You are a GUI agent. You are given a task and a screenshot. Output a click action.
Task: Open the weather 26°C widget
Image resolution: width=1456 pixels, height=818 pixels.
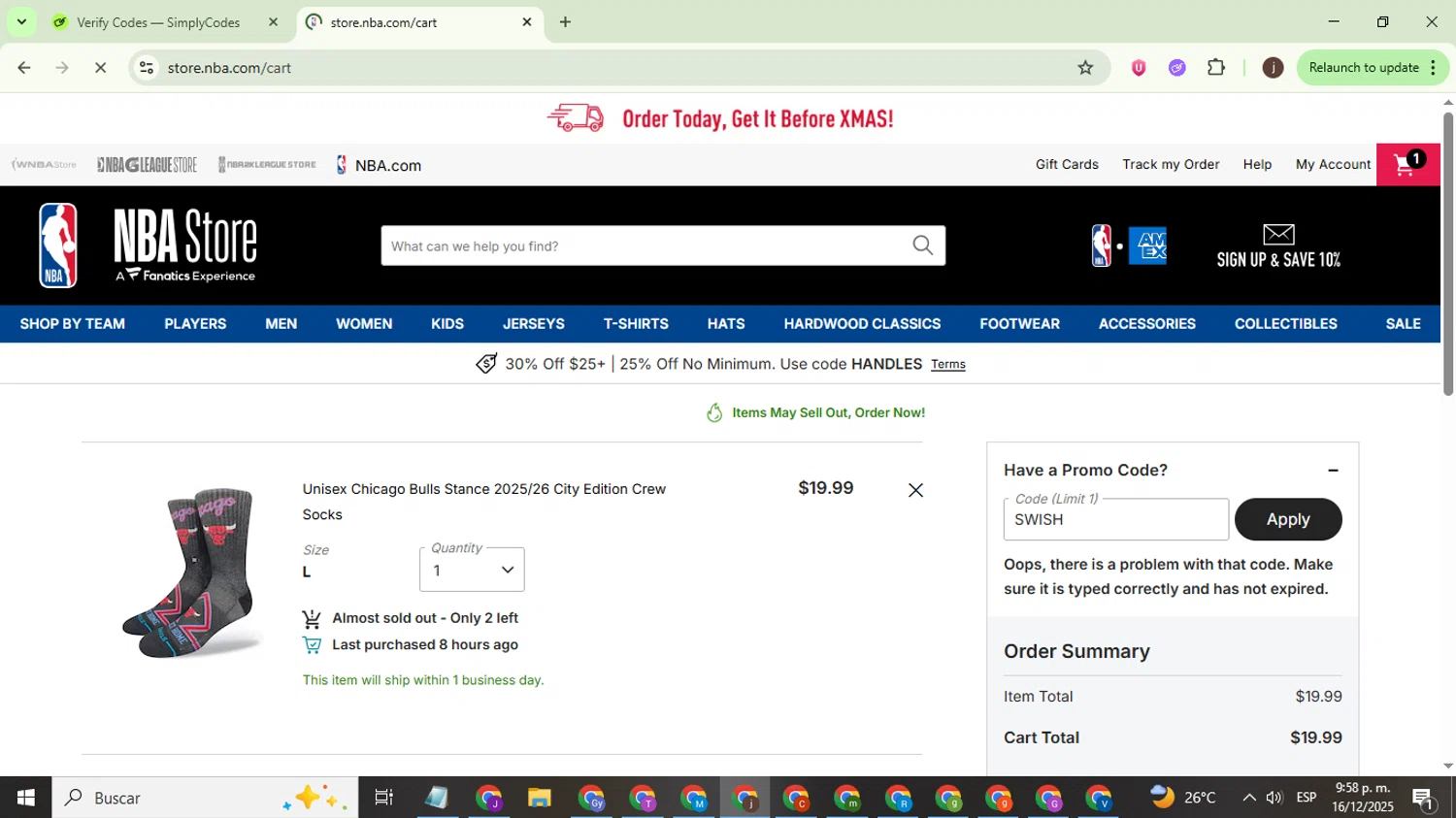1183,798
